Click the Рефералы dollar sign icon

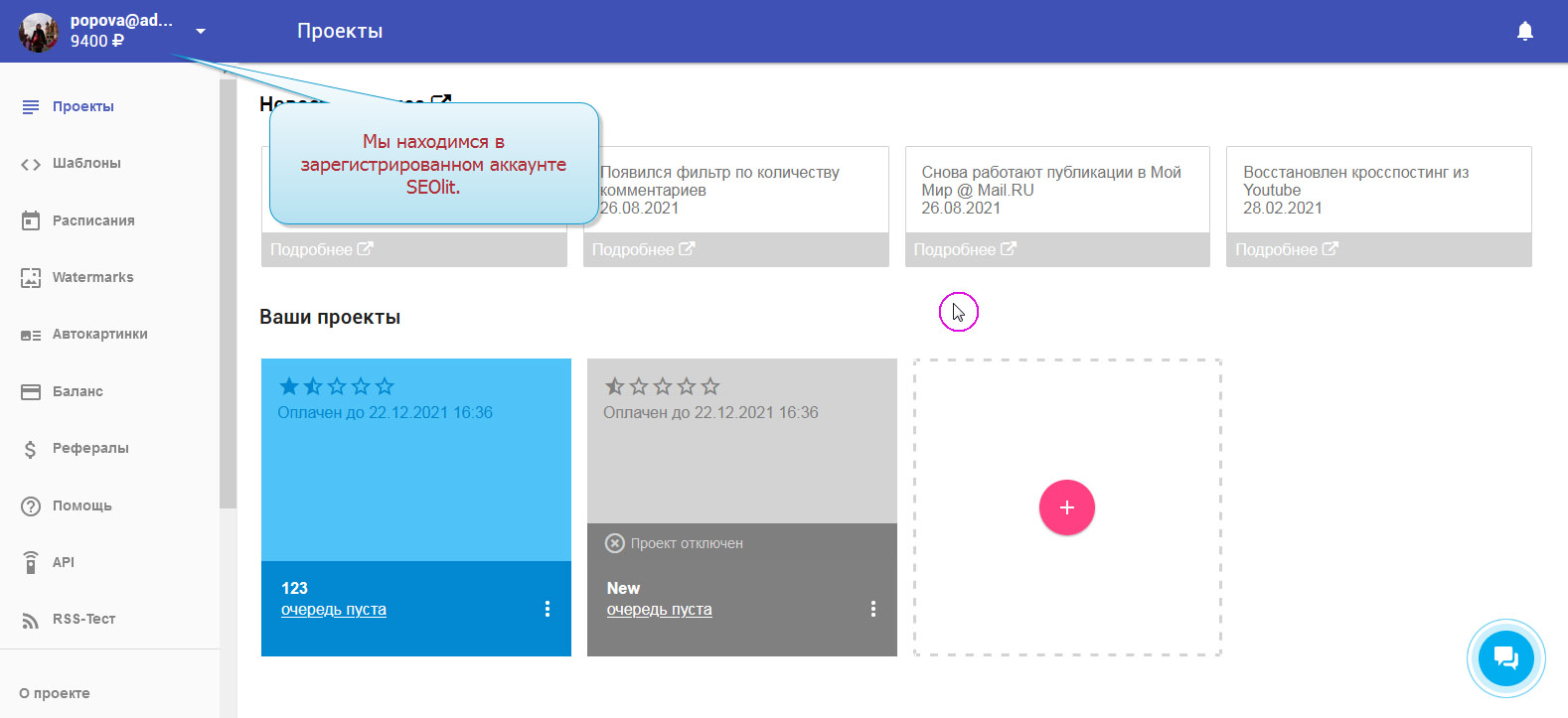pos(31,449)
